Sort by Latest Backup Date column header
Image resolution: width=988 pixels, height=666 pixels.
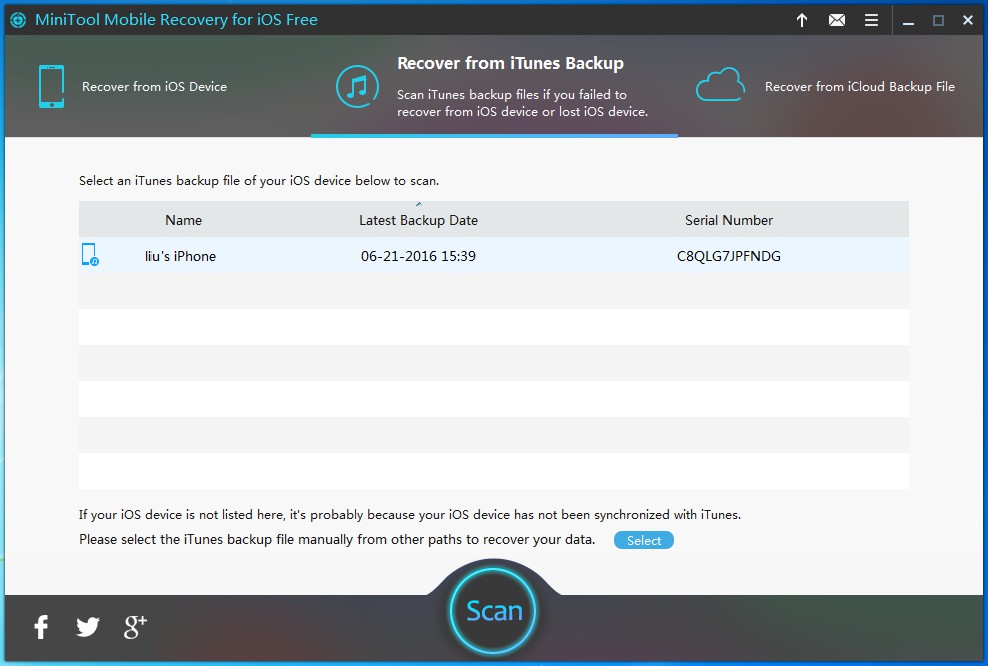click(418, 220)
